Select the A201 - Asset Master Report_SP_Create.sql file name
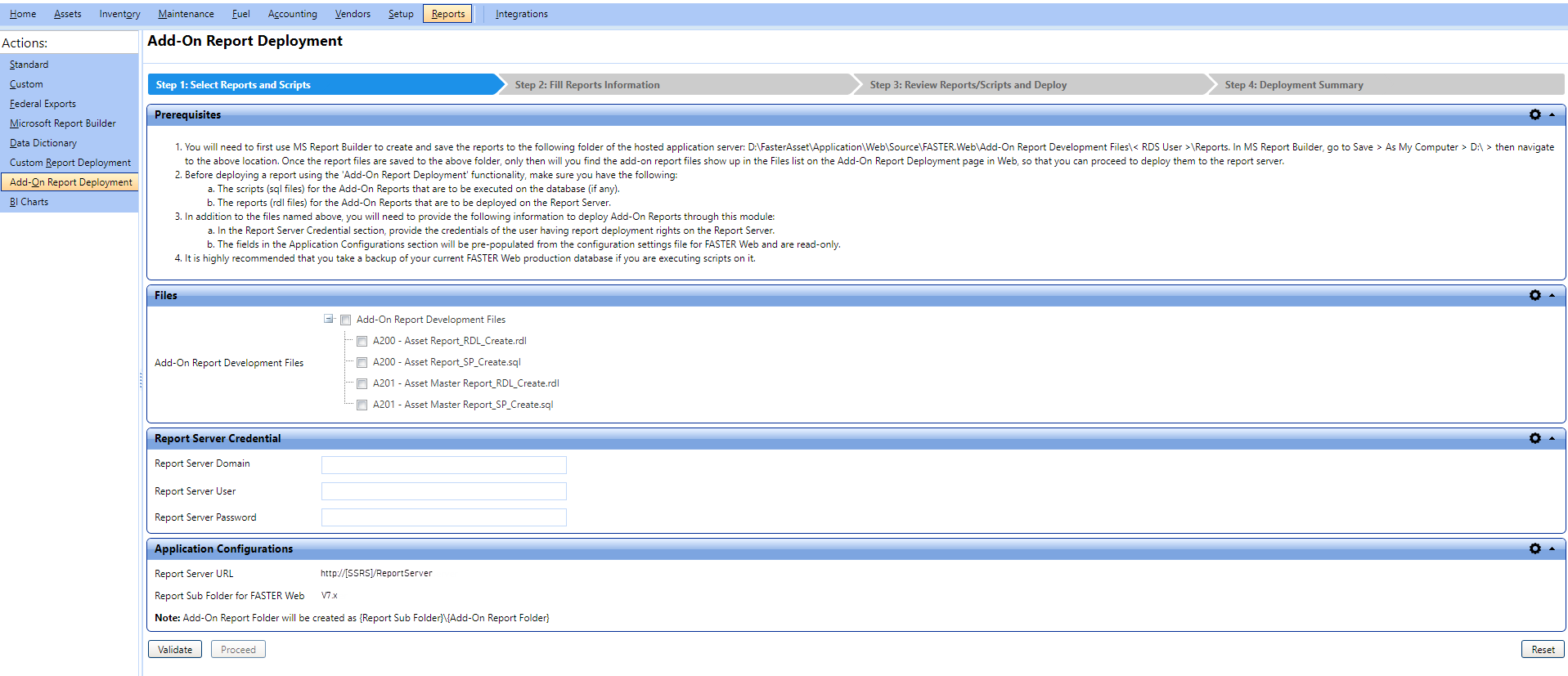 [x=463, y=405]
